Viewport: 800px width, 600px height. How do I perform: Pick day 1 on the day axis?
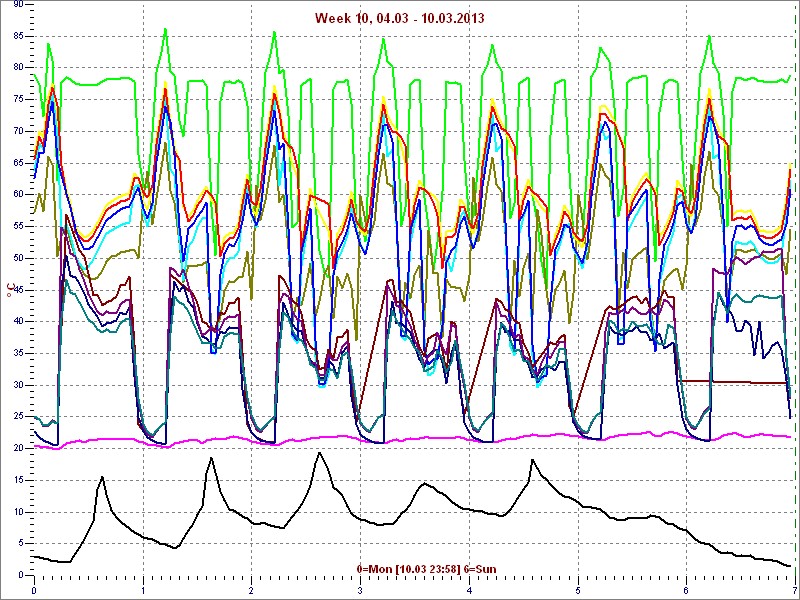(x=143, y=591)
